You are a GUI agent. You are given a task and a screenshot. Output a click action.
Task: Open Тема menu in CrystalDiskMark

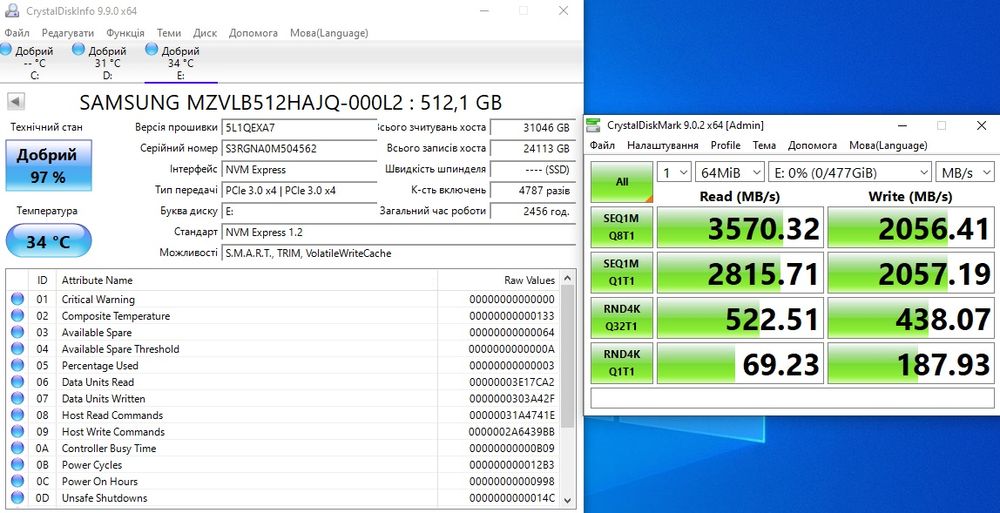[x=764, y=145]
